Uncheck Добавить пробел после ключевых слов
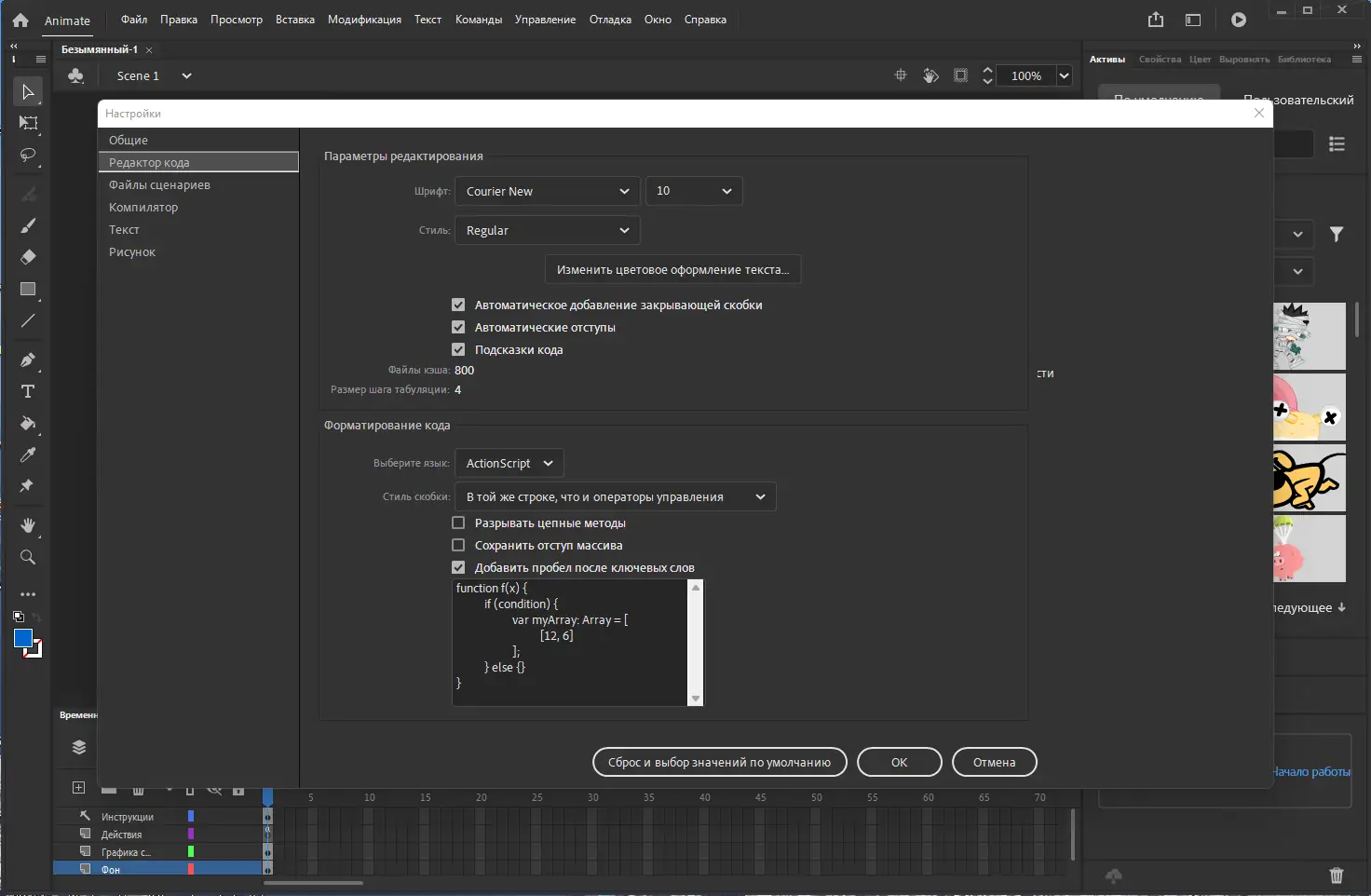The width and height of the screenshot is (1371, 896). (458, 567)
